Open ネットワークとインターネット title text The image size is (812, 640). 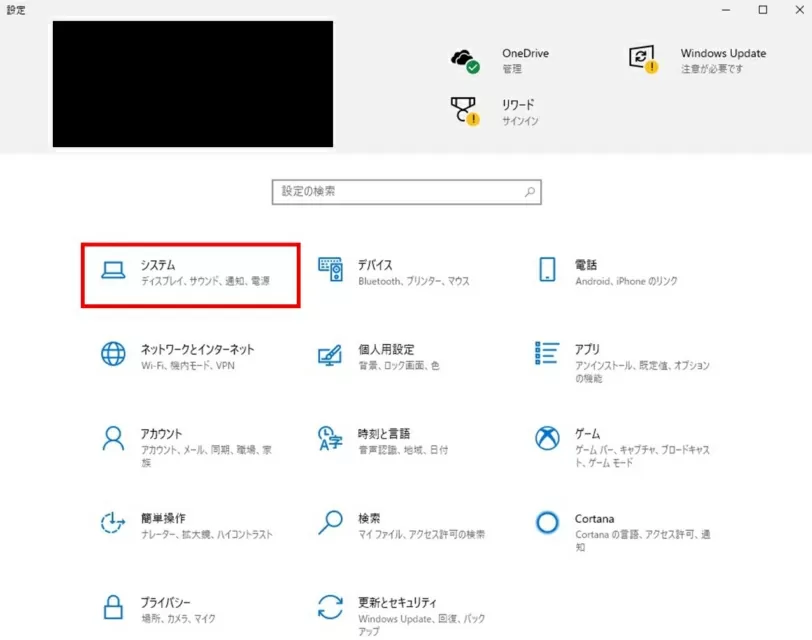pos(197,350)
